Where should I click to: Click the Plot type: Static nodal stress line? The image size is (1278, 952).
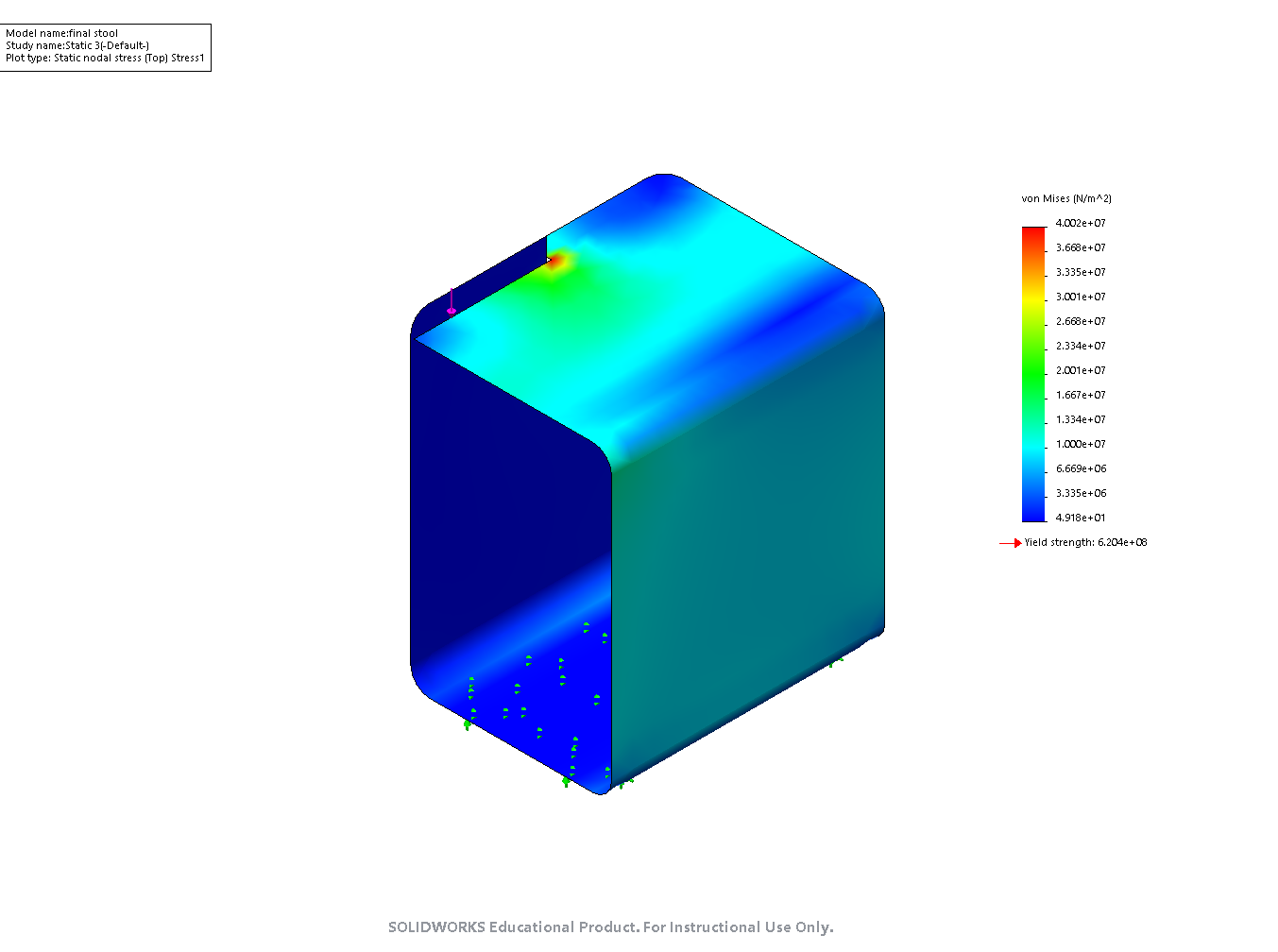click(x=105, y=58)
